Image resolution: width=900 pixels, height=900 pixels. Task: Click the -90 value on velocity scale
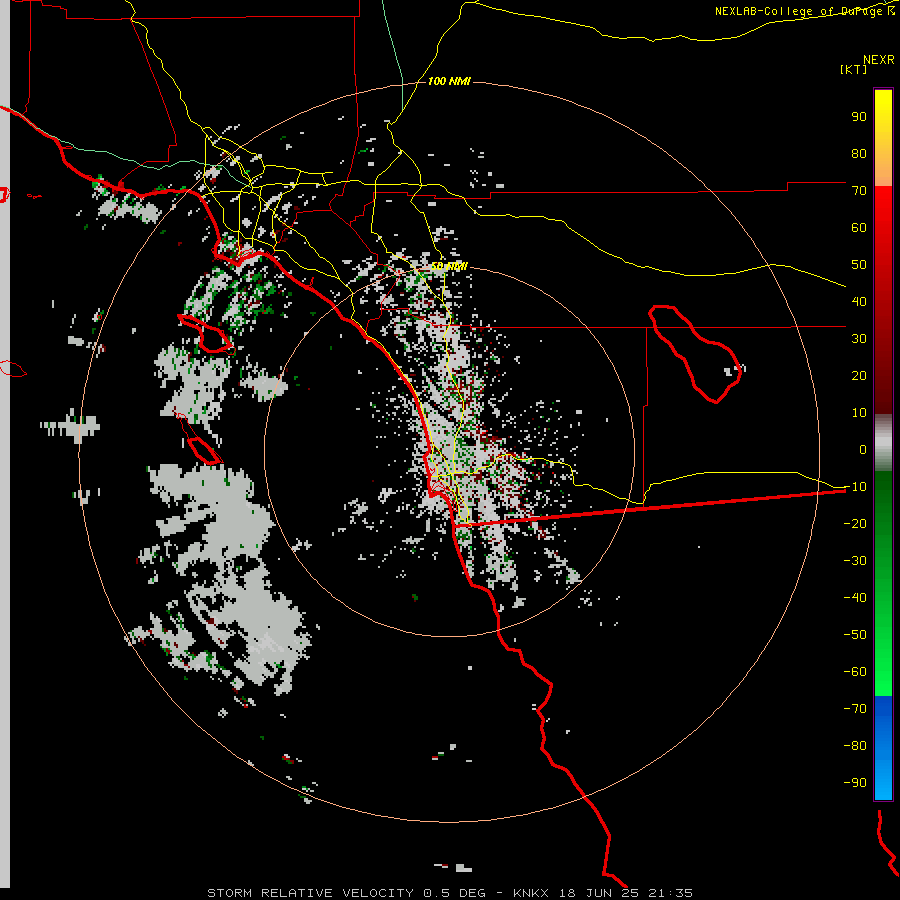(855, 782)
